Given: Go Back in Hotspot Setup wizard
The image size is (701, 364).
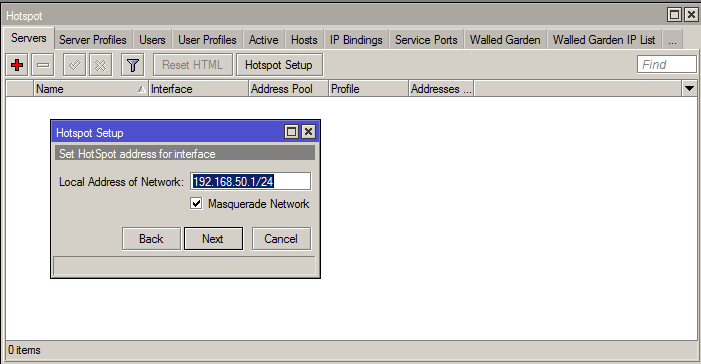Looking at the screenshot, I should point(151,239).
